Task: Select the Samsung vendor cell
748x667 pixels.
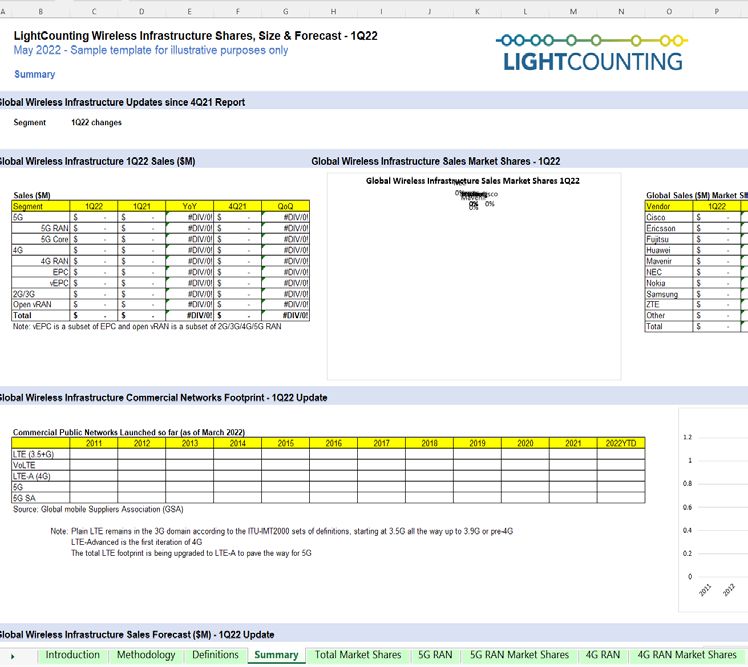Action: coord(668,294)
